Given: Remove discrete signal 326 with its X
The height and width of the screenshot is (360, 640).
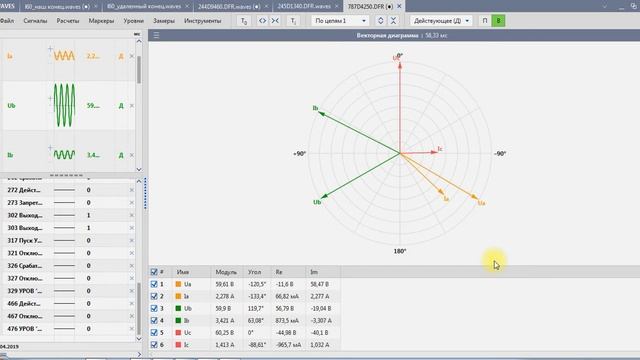Looking at the screenshot, I should pyautogui.click(x=131, y=266).
